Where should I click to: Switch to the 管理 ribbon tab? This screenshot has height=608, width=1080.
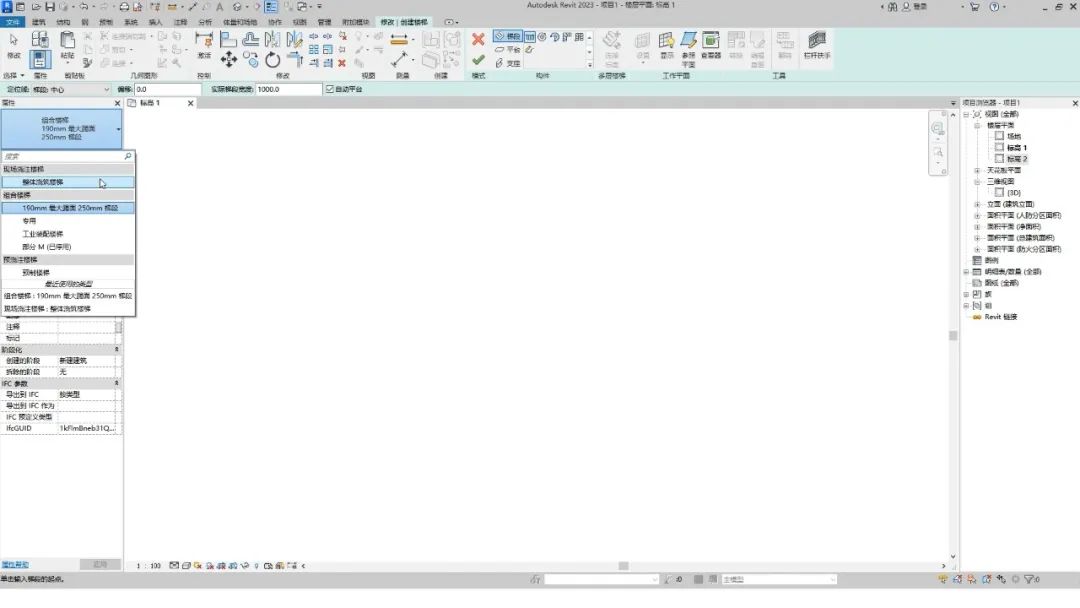click(x=324, y=22)
